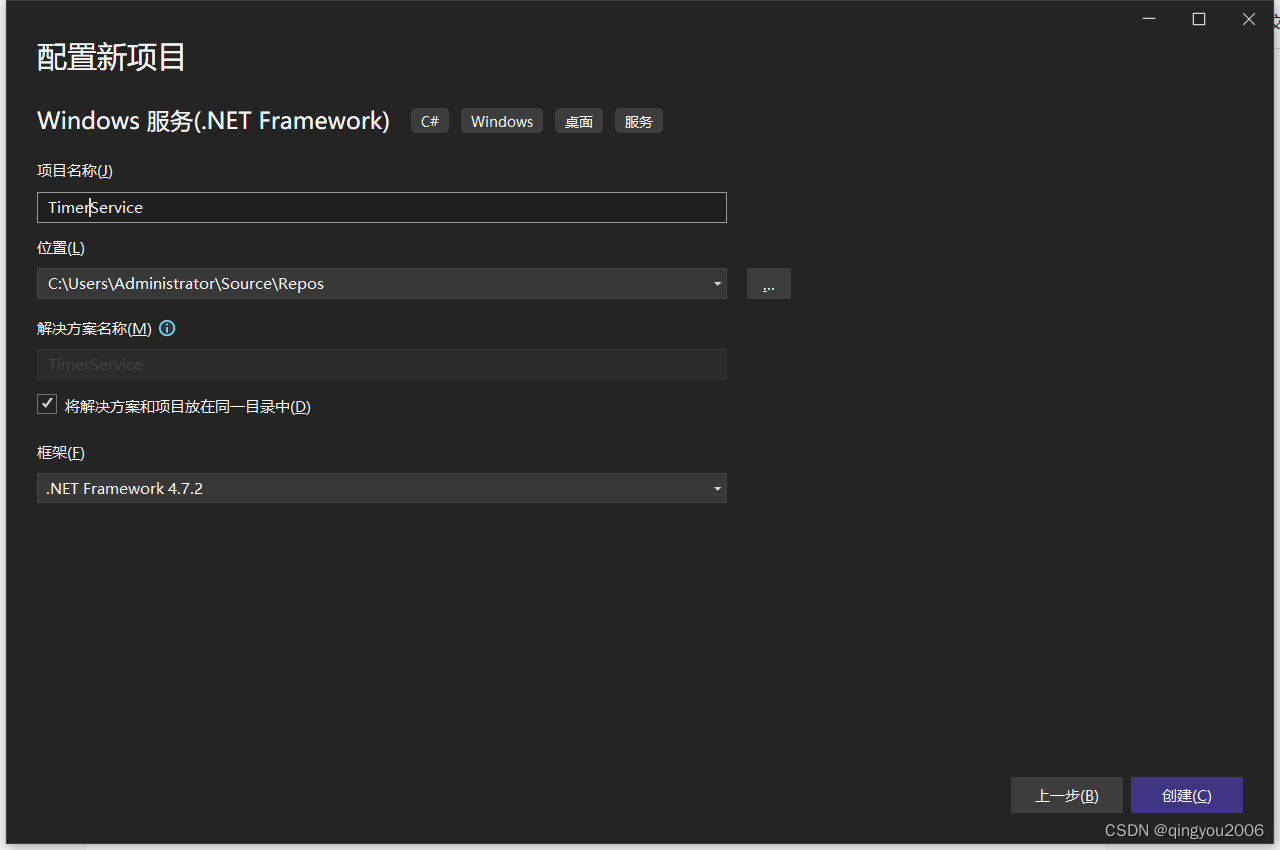Click the 框架(F) label
This screenshot has height=850, width=1280.
coord(61,453)
